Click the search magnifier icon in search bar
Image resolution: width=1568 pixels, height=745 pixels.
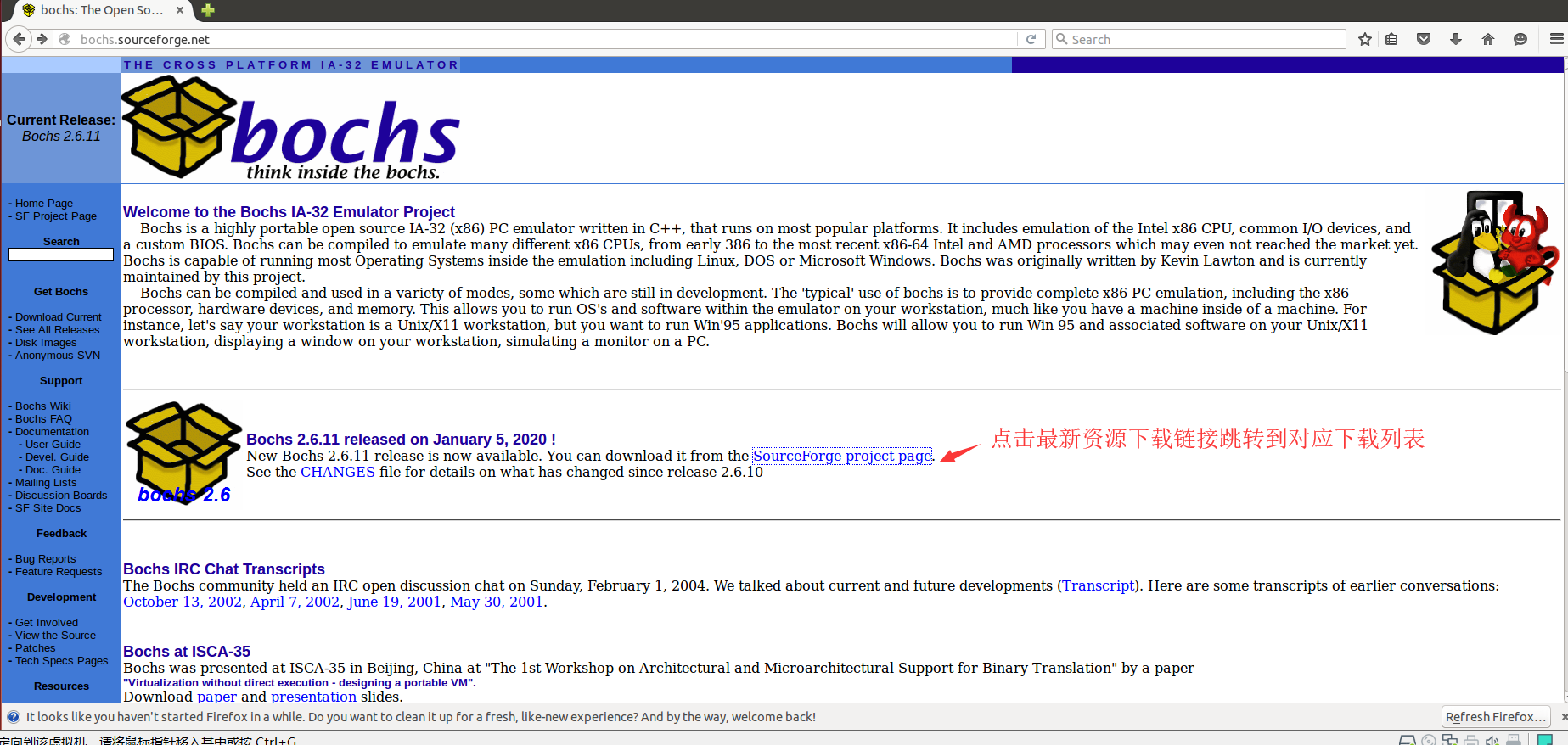click(x=1061, y=39)
